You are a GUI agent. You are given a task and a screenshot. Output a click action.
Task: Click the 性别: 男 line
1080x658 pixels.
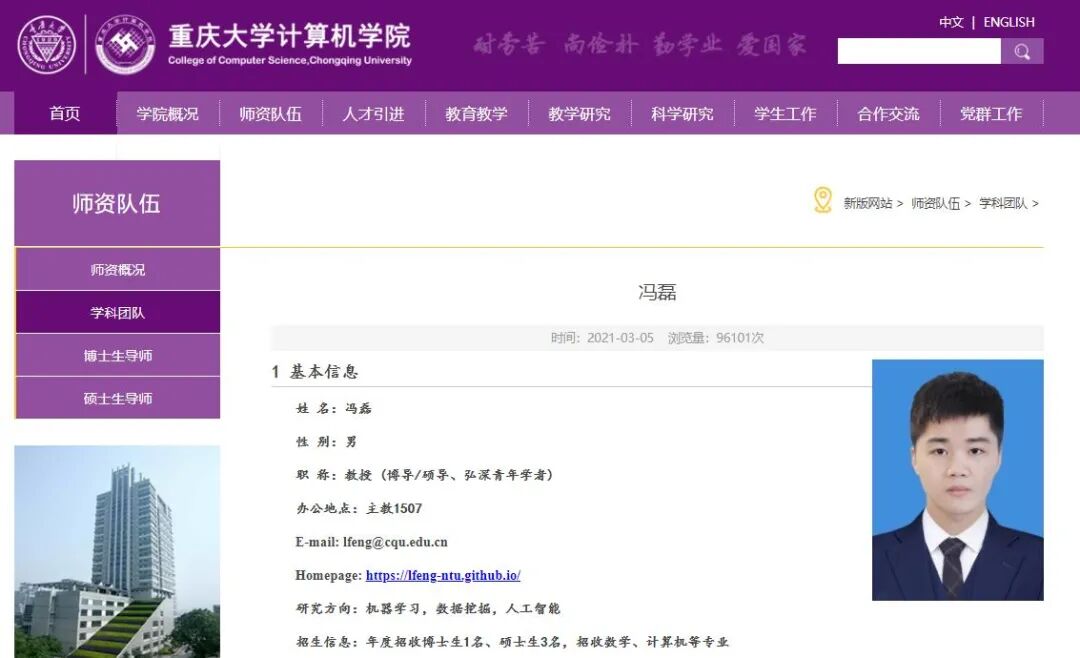[x=326, y=442]
